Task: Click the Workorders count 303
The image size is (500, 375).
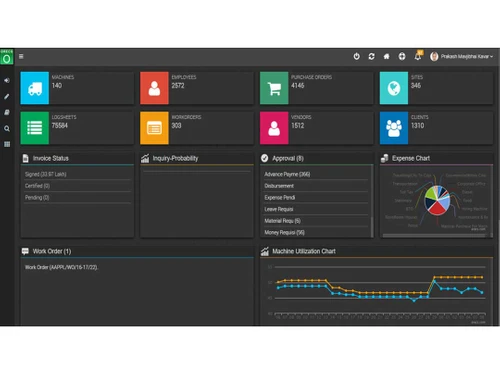Action: (176, 126)
